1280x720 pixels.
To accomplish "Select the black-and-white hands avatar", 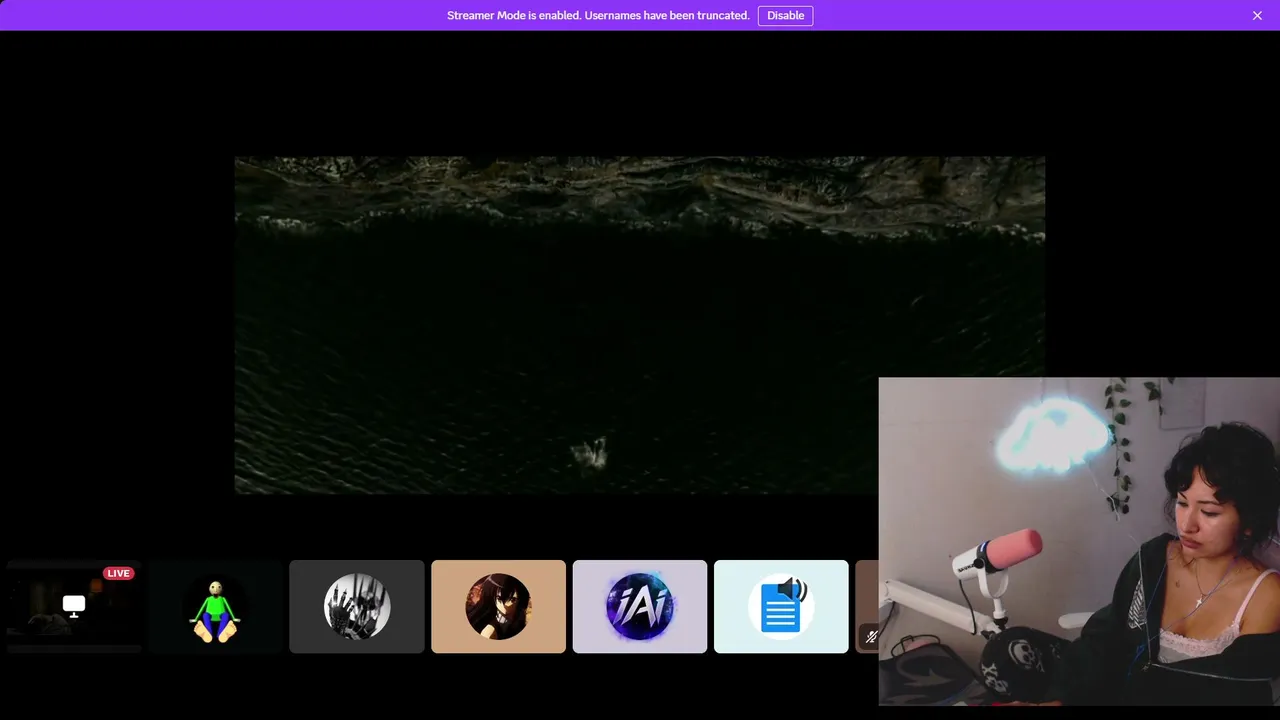I will click(x=357, y=607).
